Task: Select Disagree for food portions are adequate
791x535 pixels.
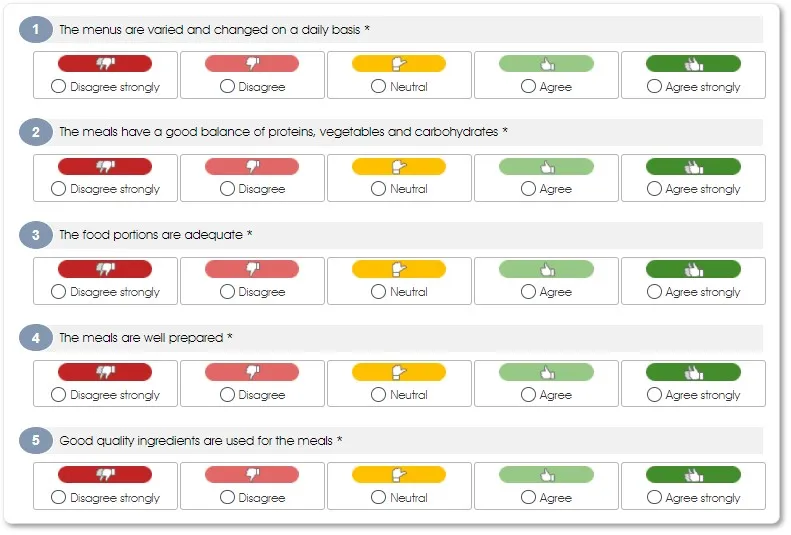Action: 227,292
